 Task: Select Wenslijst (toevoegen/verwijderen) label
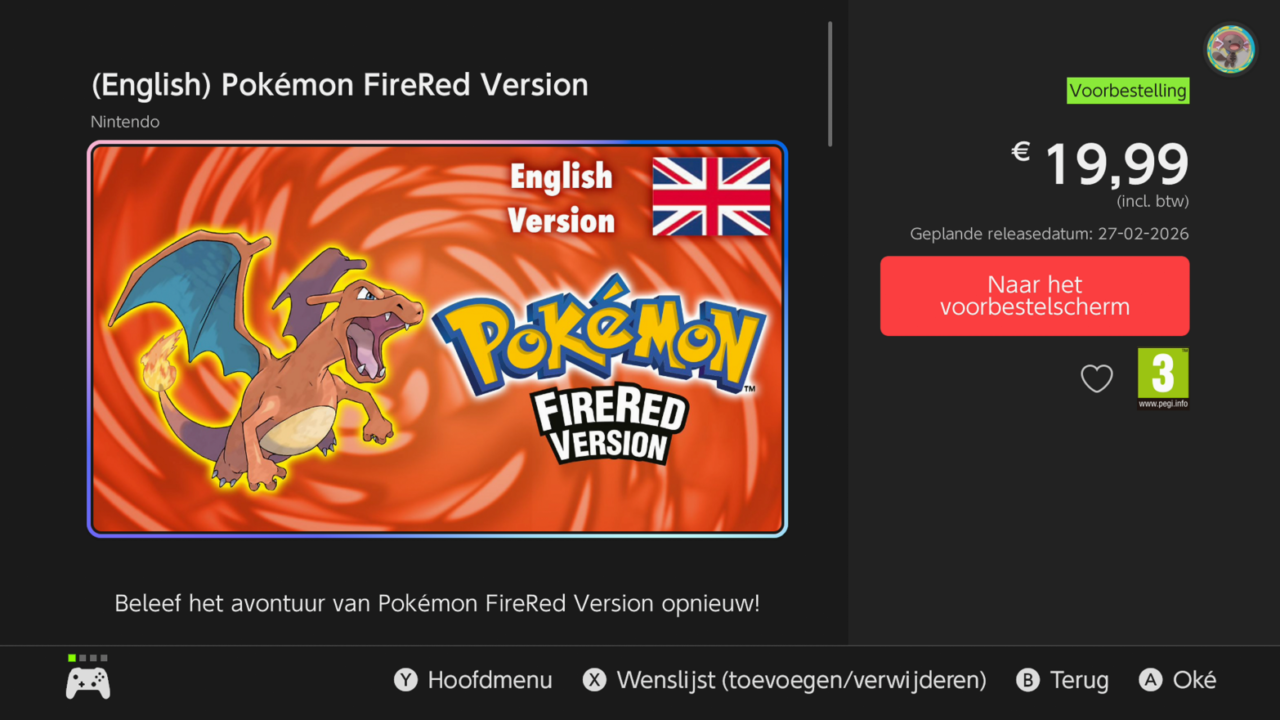coord(801,681)
